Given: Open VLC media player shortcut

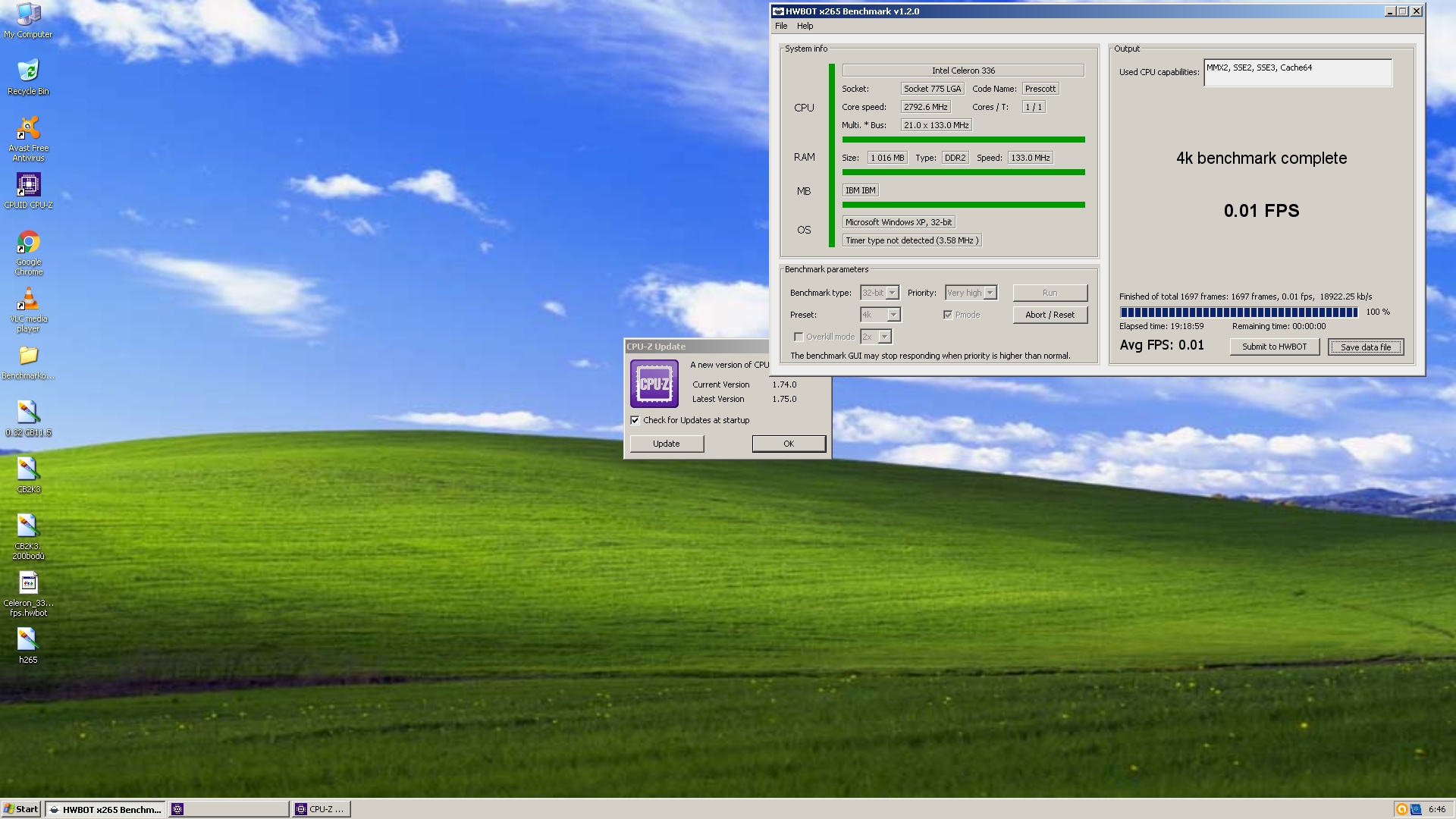Looking at the screenshot, I should click(28, 310).
